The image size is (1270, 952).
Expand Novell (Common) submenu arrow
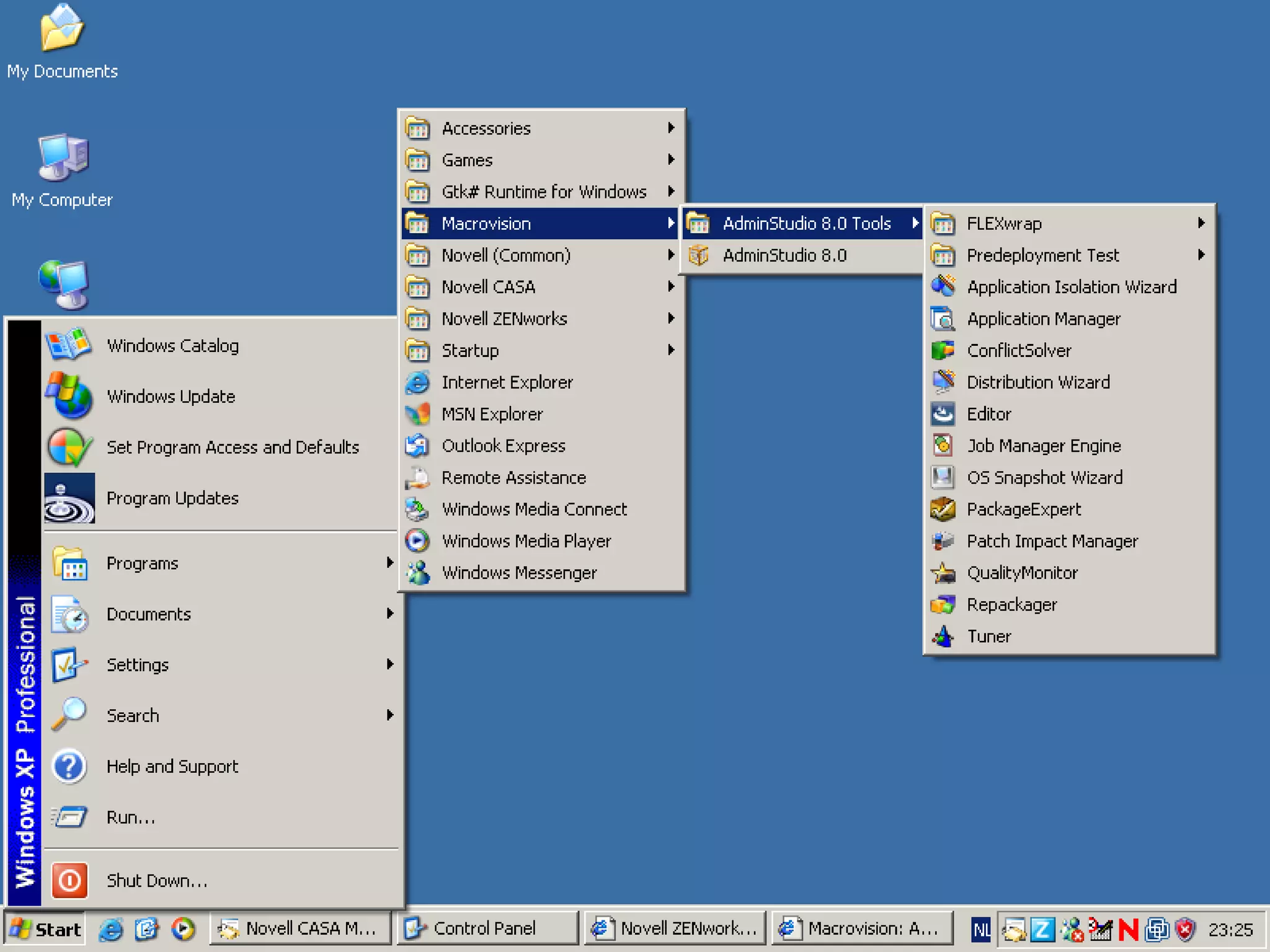tap(671, 255)
